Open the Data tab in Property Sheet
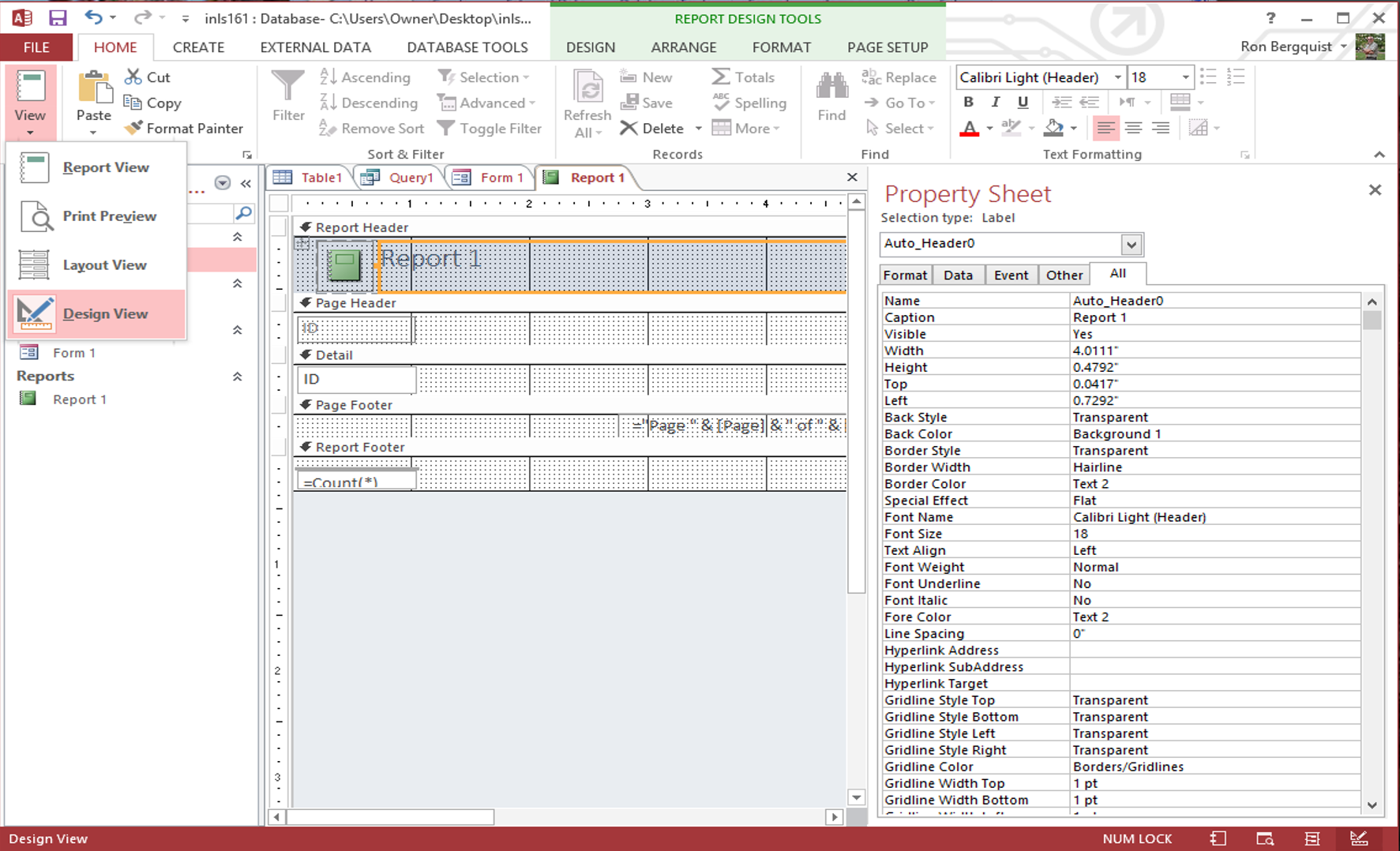 pyautogui.click(x=958, y=275)
